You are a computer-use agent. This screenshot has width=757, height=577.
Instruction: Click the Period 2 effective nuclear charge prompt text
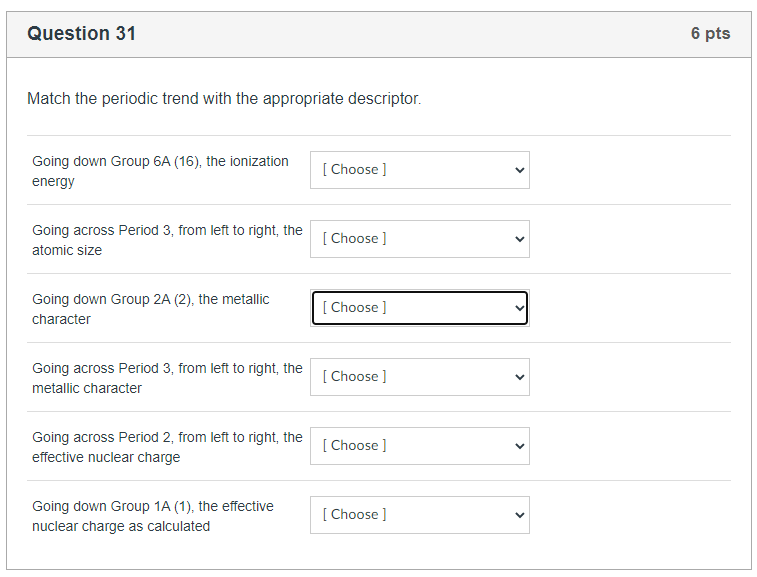click(x=167, y=447)
